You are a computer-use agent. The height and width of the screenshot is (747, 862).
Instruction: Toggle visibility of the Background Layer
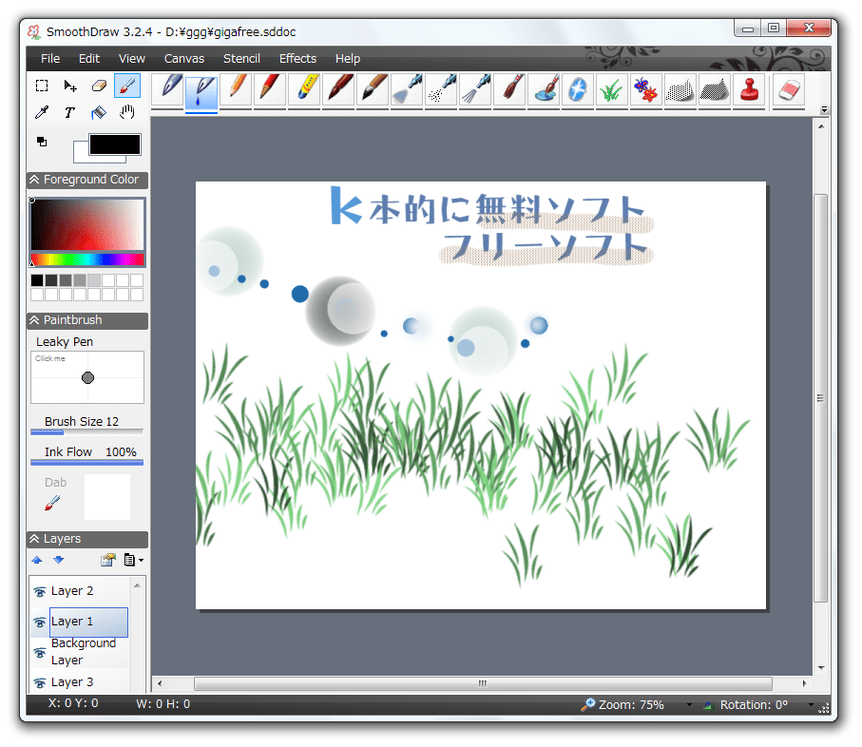[41, 653]
